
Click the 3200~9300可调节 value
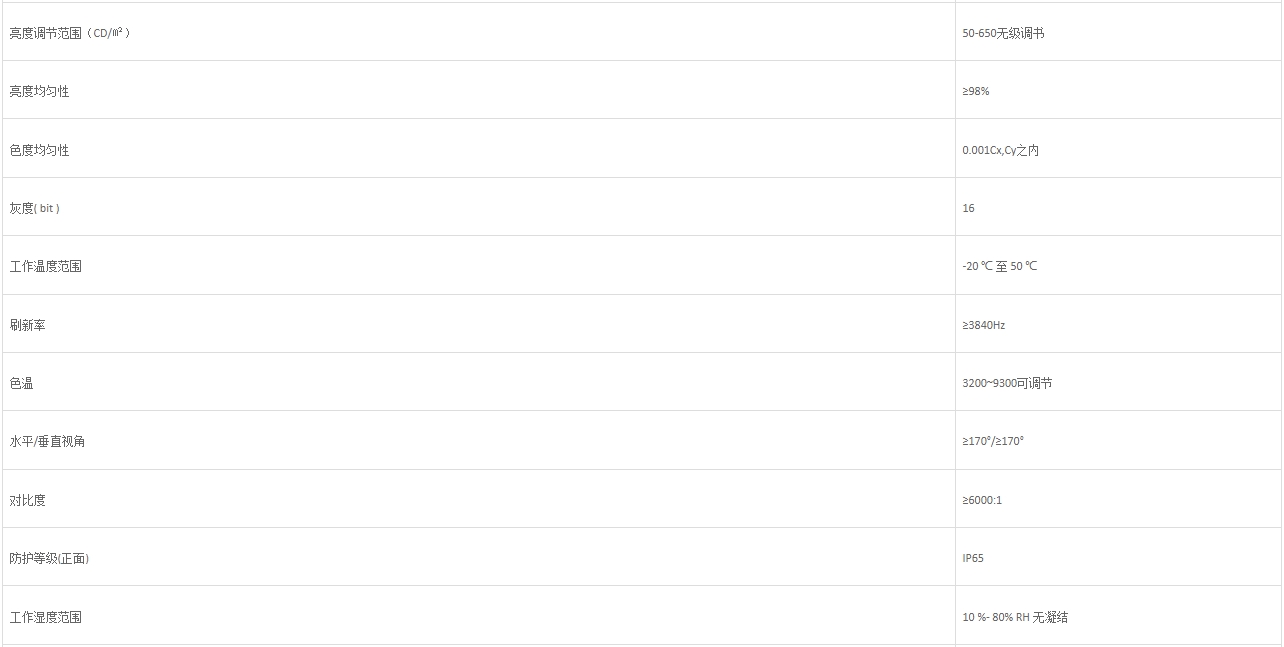click(x=1007, y=383)
